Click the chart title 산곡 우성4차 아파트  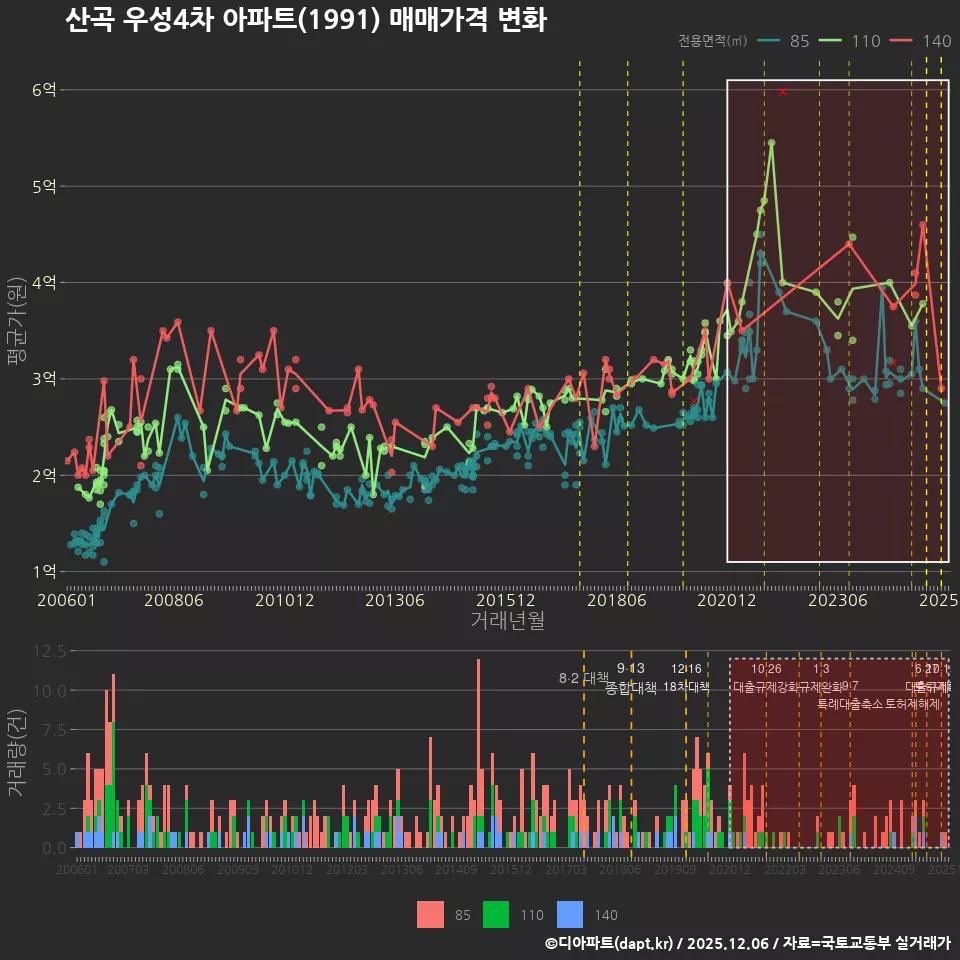point(305,21)
